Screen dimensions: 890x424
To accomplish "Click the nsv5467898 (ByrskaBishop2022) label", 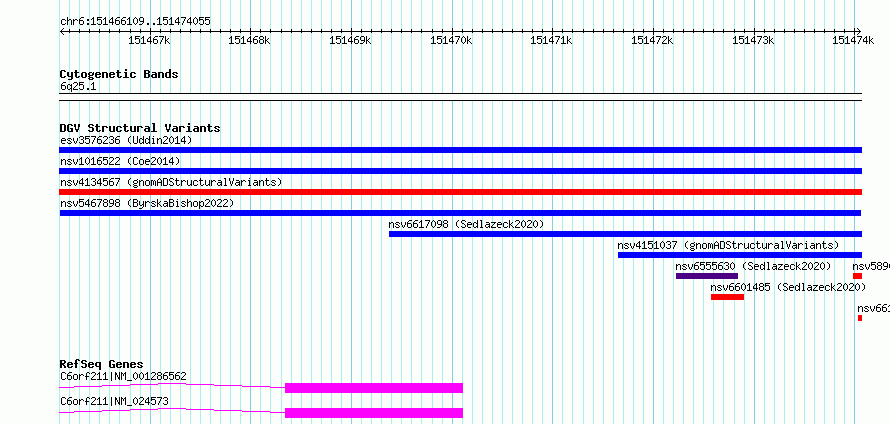I will coord(146,203).
